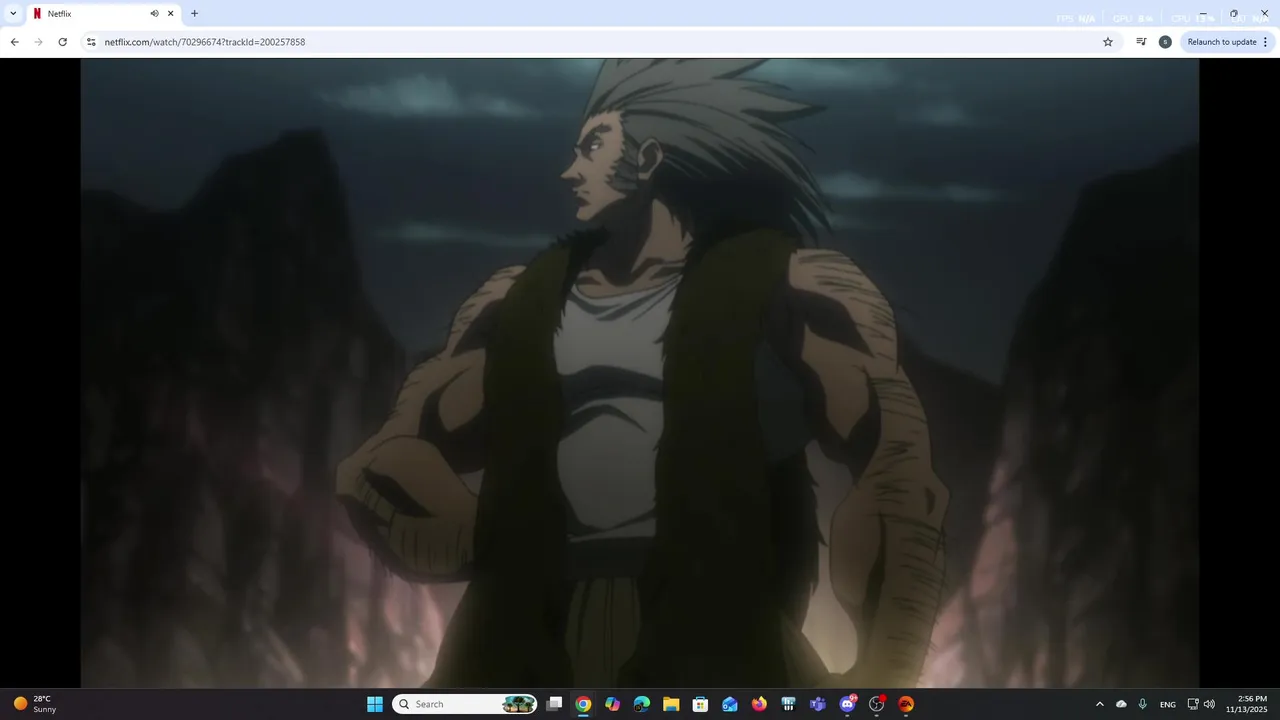Click the OneDrive cloud tray icon
Viewport: 1280px width, 720px height.
1121,704
